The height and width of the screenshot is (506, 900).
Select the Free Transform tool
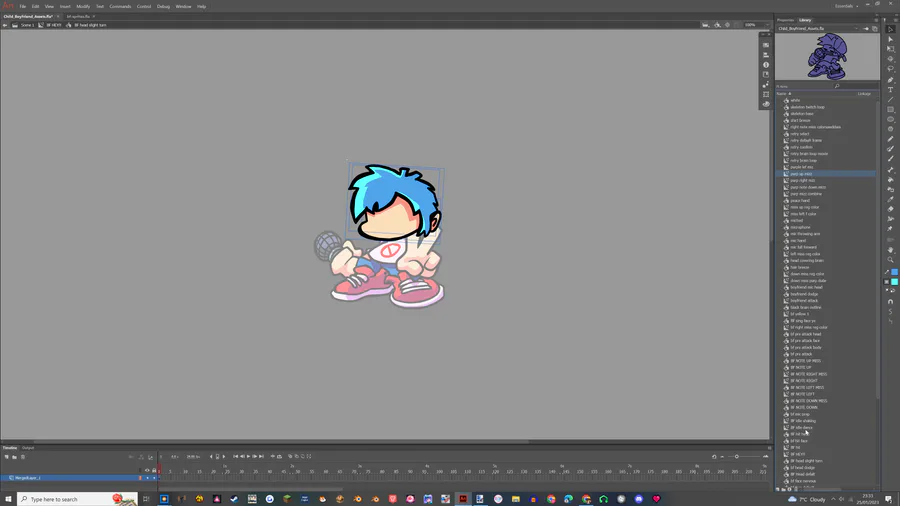890,49
